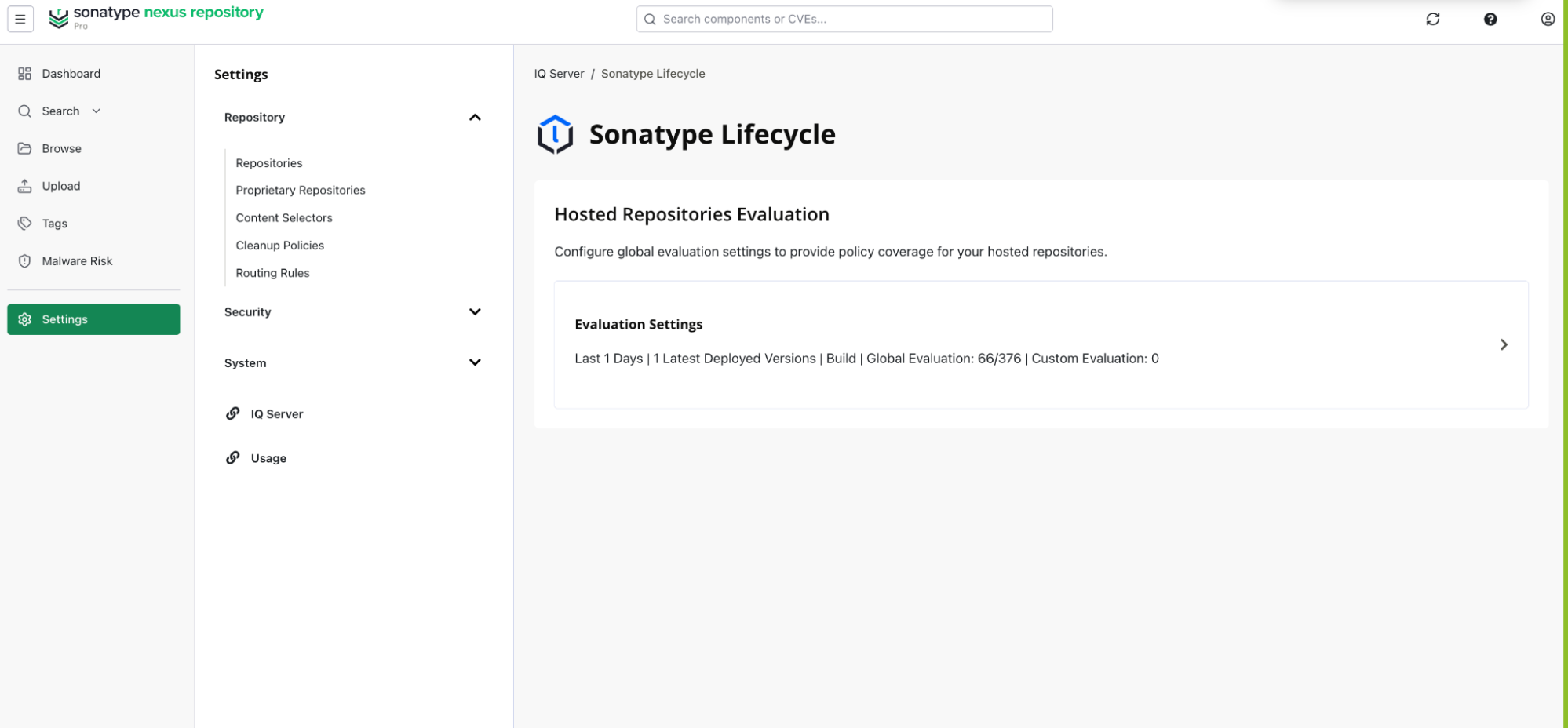Click the Search magnifier sidebar icon

tap(25, 111)
